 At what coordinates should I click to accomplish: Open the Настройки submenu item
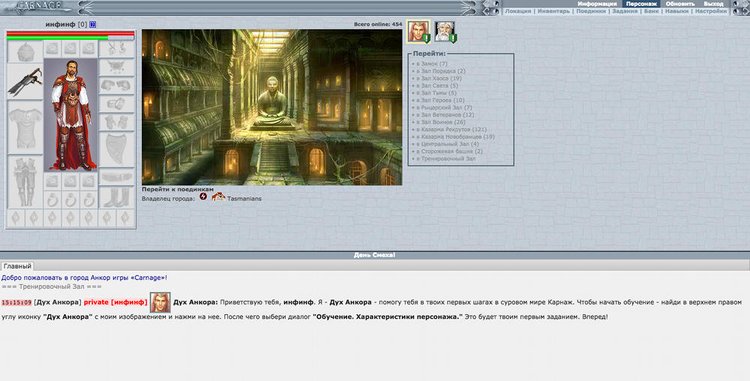(711, 11)
